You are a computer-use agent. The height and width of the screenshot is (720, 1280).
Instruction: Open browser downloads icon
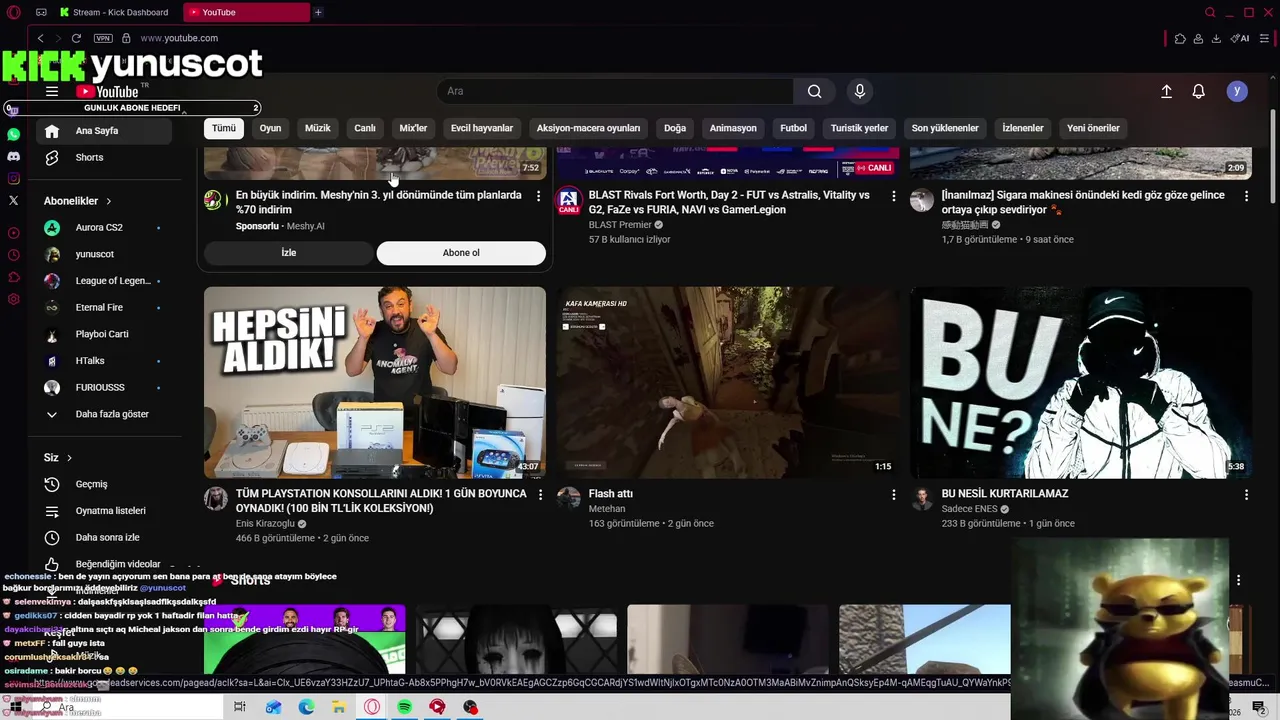click(1216, 38)
